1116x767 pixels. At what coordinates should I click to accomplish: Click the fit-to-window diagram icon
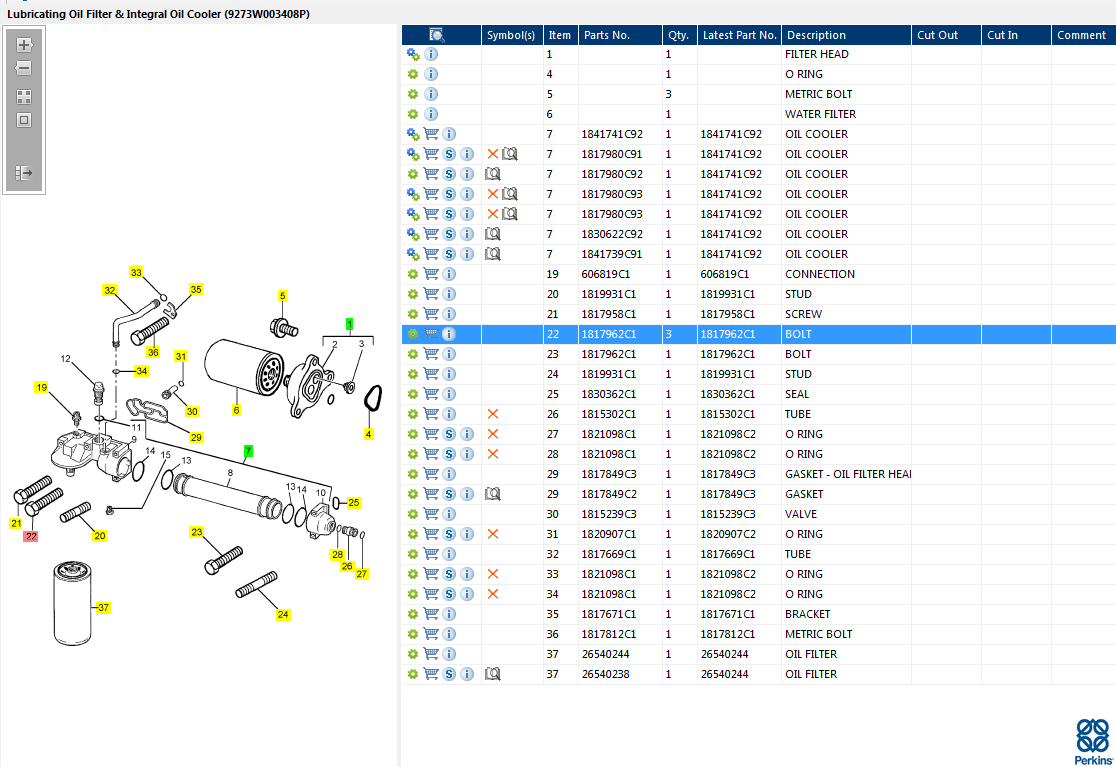(x=24, y=120)
